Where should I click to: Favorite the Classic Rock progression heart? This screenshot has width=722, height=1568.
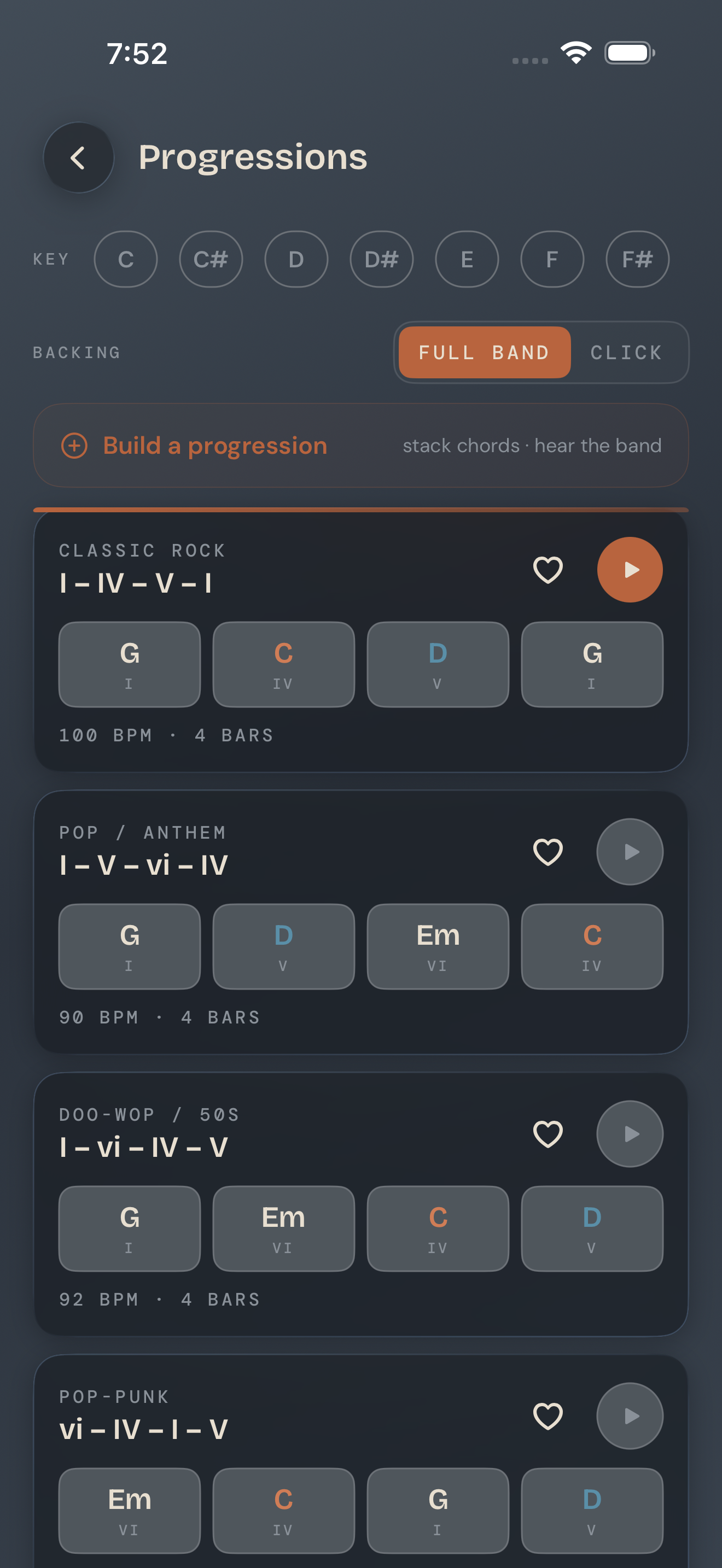click(x=548, y=570)
